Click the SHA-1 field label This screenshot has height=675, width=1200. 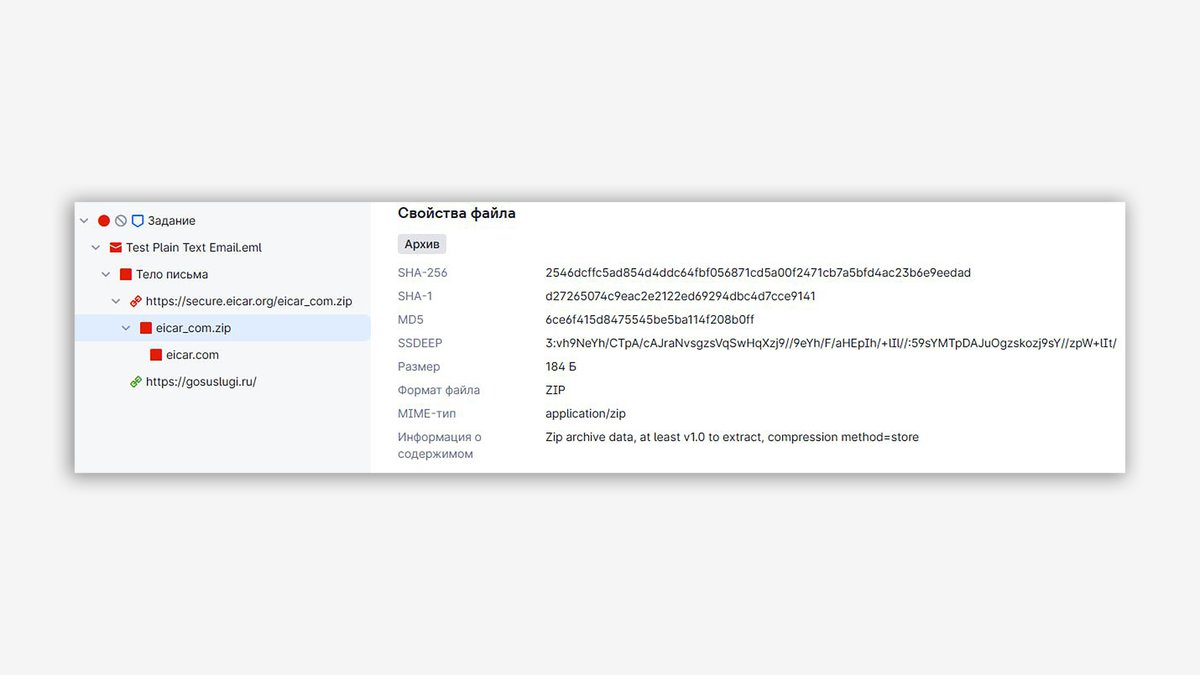[415, 296]
